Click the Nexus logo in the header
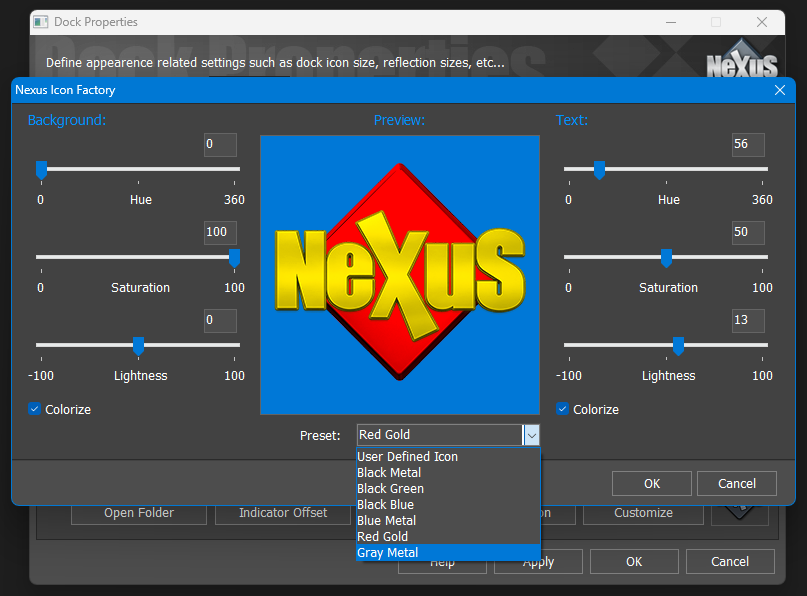Viewport: 807px width, 596px height. click(742, 60)
